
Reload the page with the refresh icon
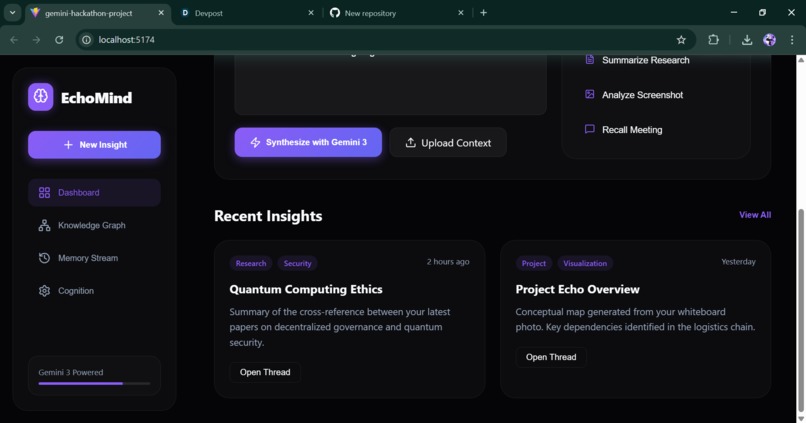59,40
